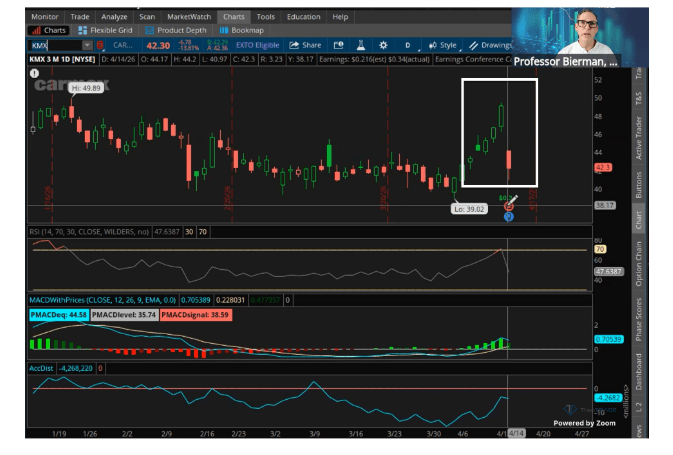This screenshot has height=455, width=673.
Task: Switch to the Trade tab
Action: [x=80, y=17]
